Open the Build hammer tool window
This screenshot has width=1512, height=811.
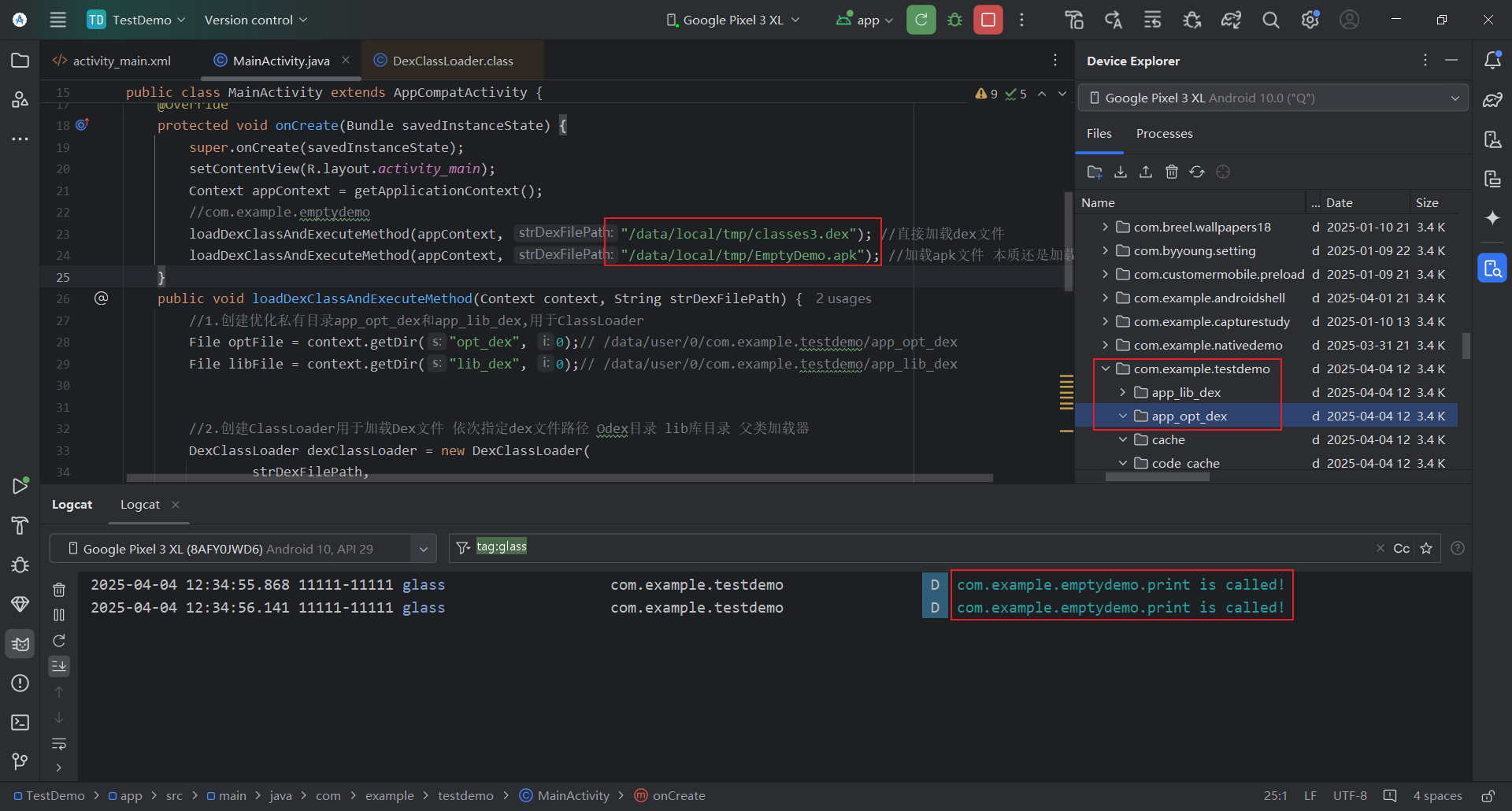click(x=20, y=525)
